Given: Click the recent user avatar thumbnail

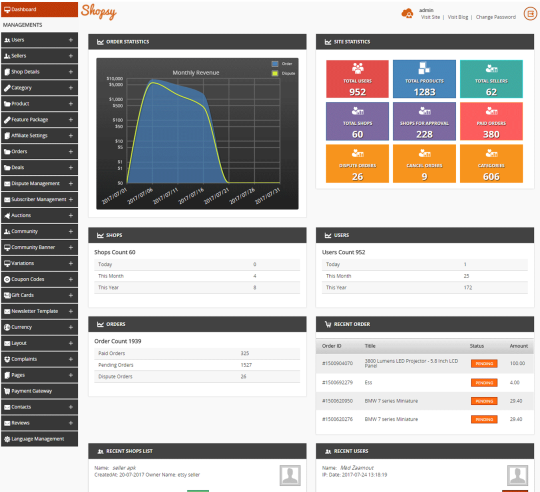Looking at the screenshot, I should [517, 475].
